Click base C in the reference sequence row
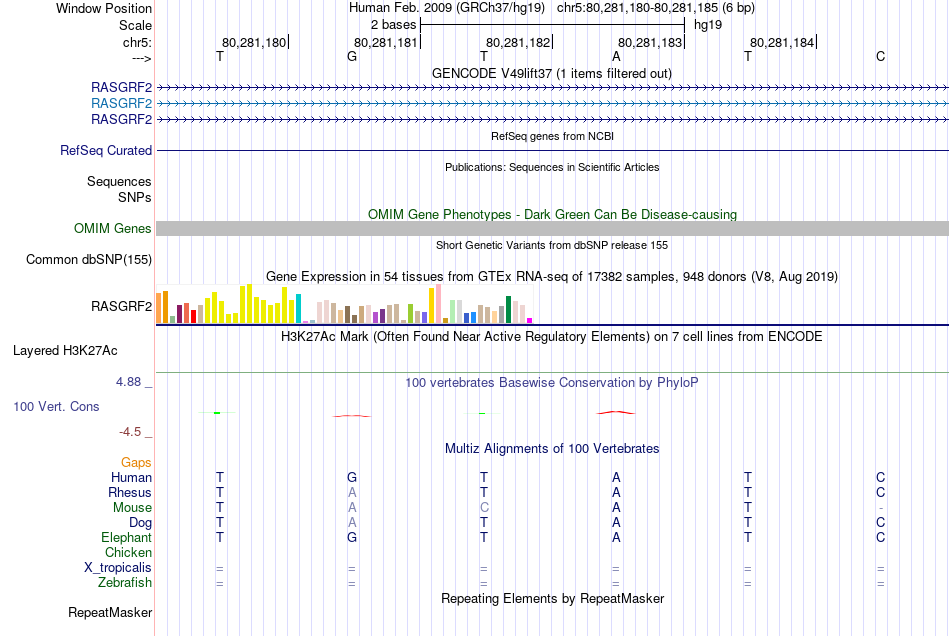The image size is (950, 636). pos(880,56)
